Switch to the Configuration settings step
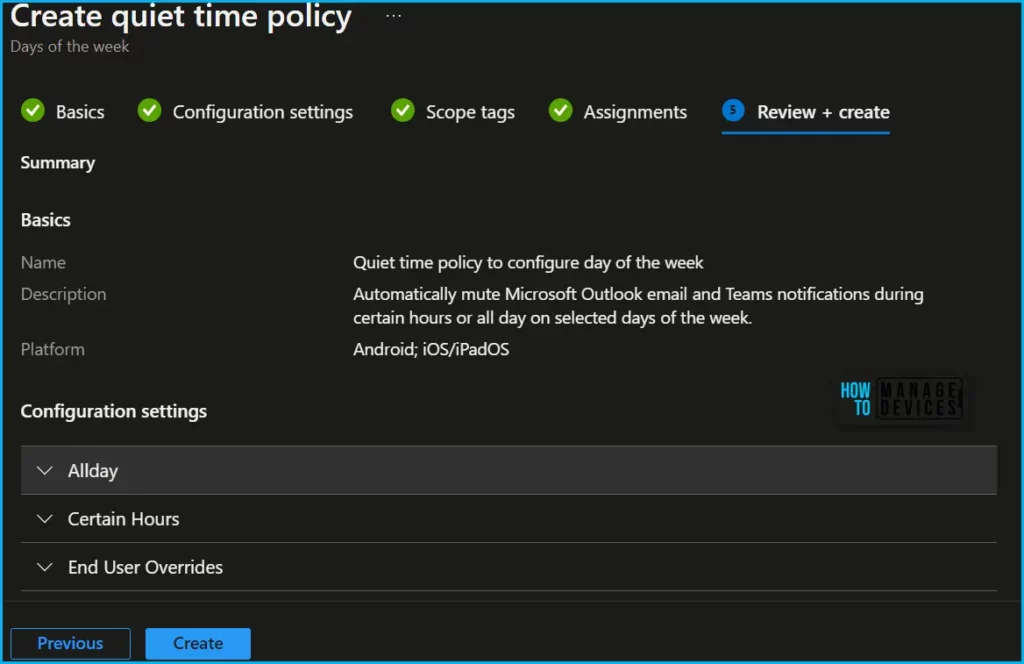This screenshot has width=1024, height=664. pos(262,112)
